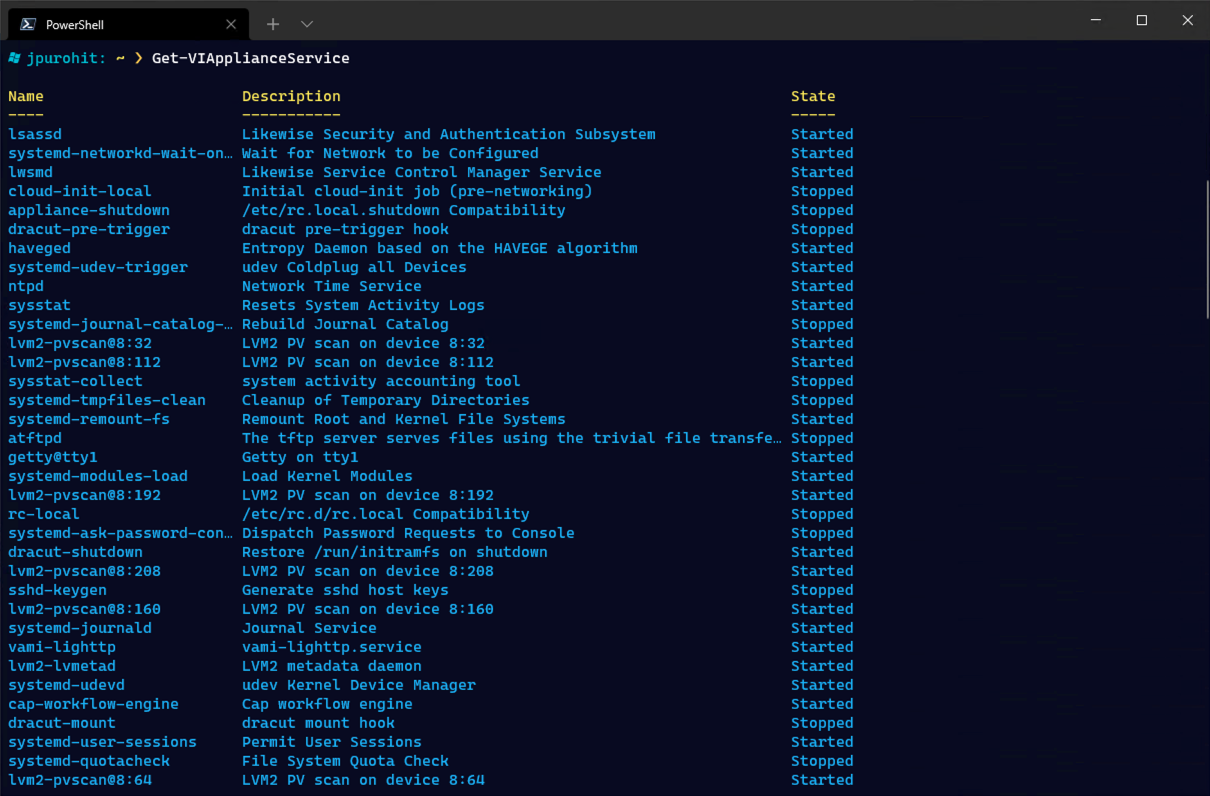Viewport: 1210px width, 796px height.
Task: Click the atftpd service name
Action: 35,438
